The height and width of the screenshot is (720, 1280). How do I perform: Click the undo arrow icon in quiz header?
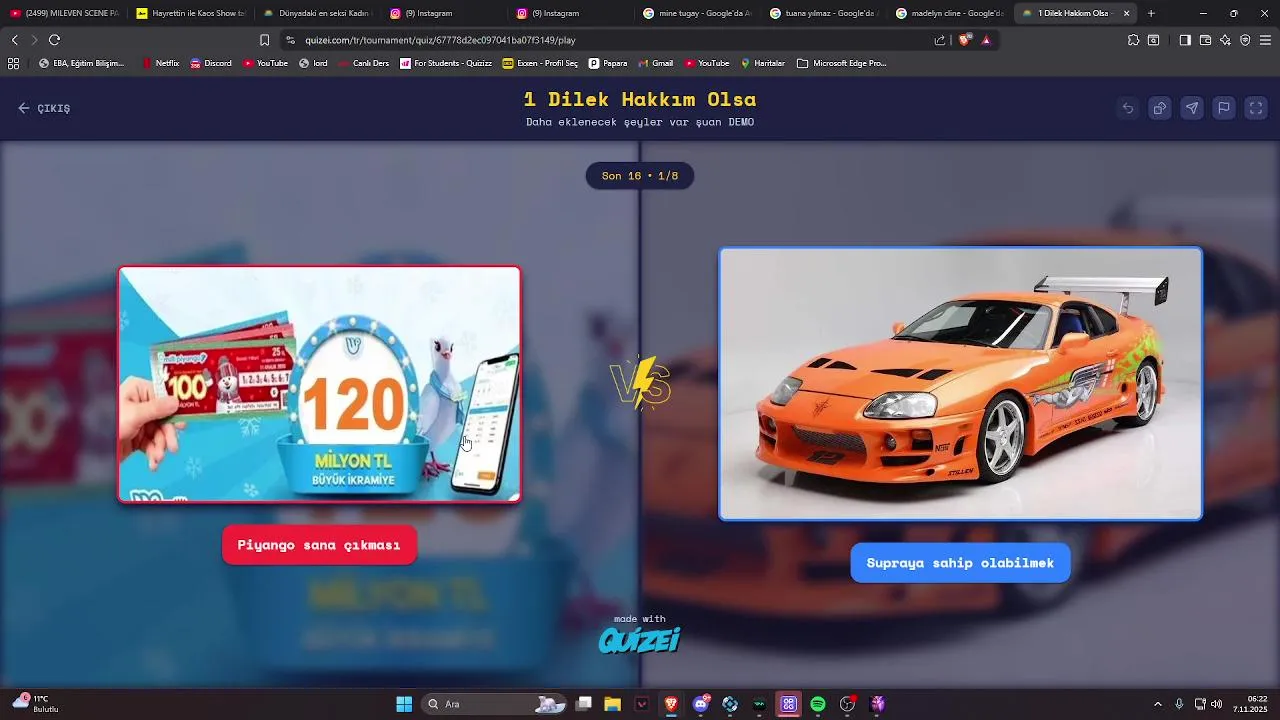(1128, 108)
